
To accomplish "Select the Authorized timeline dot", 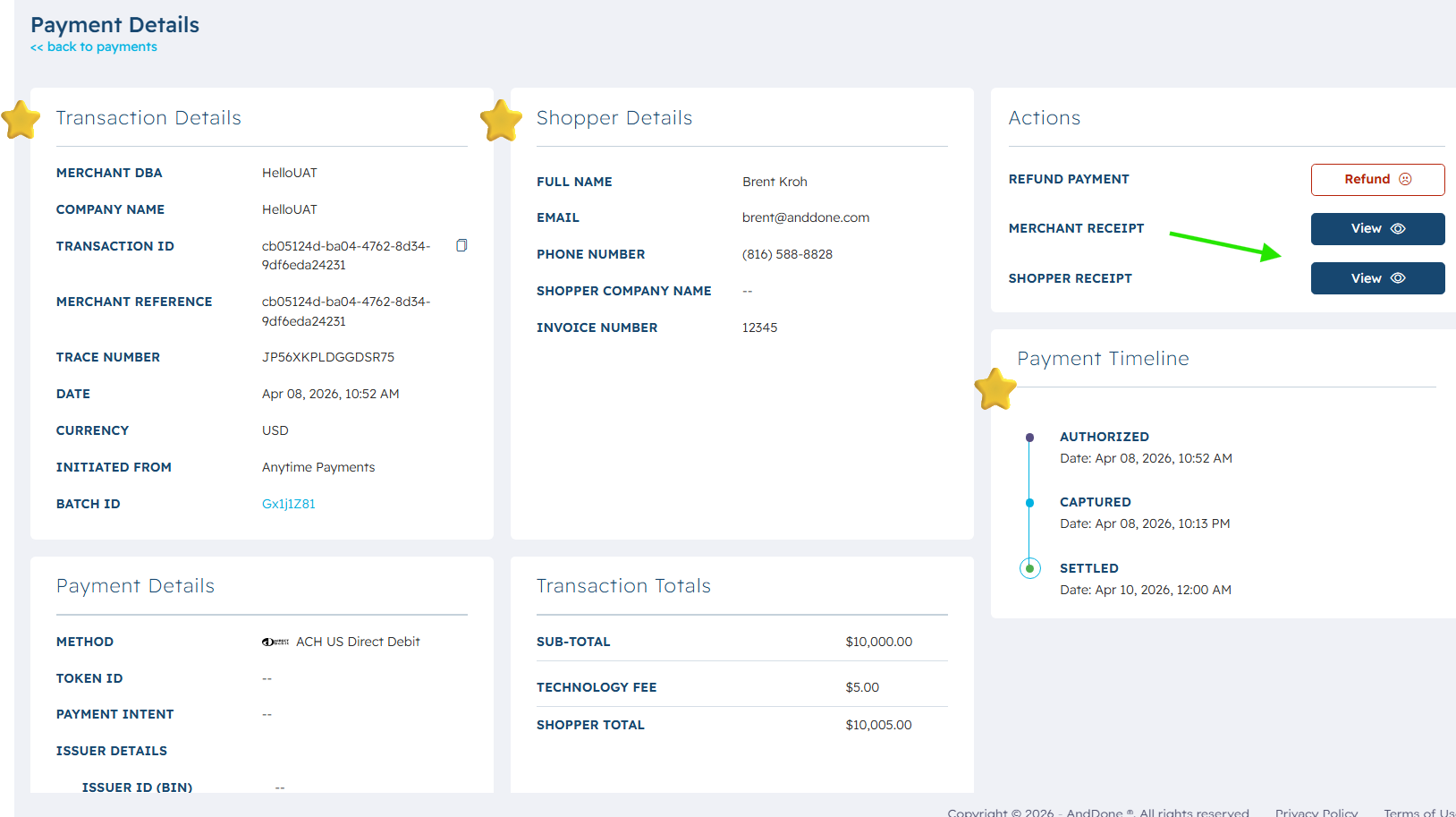I will (x=1029, y=438).
